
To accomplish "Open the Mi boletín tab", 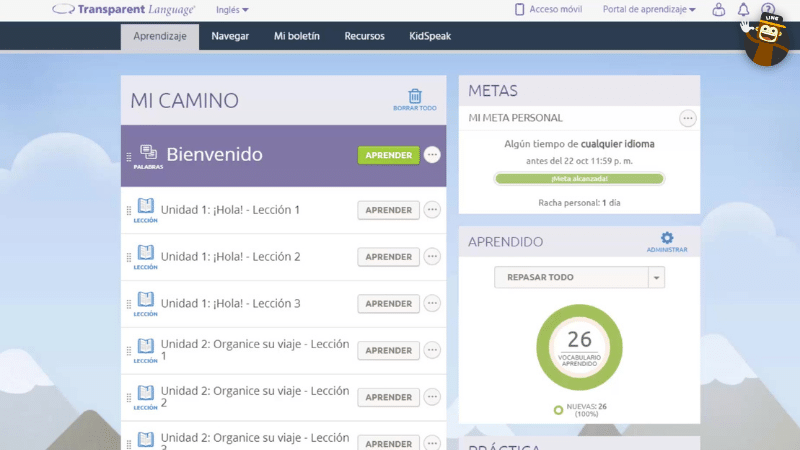I will [296, 36].
